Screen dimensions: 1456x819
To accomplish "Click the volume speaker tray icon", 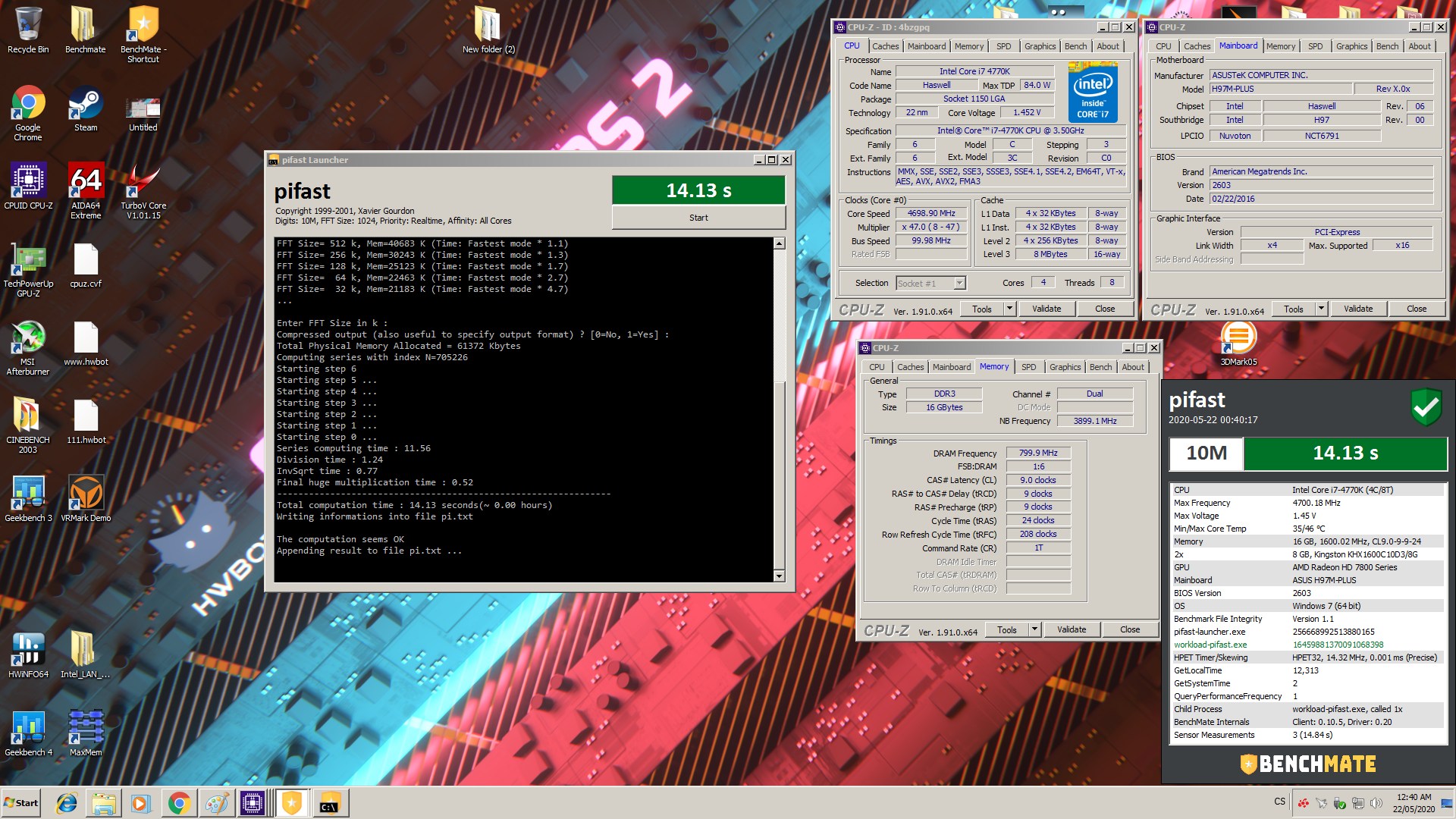I will 1376,803.
